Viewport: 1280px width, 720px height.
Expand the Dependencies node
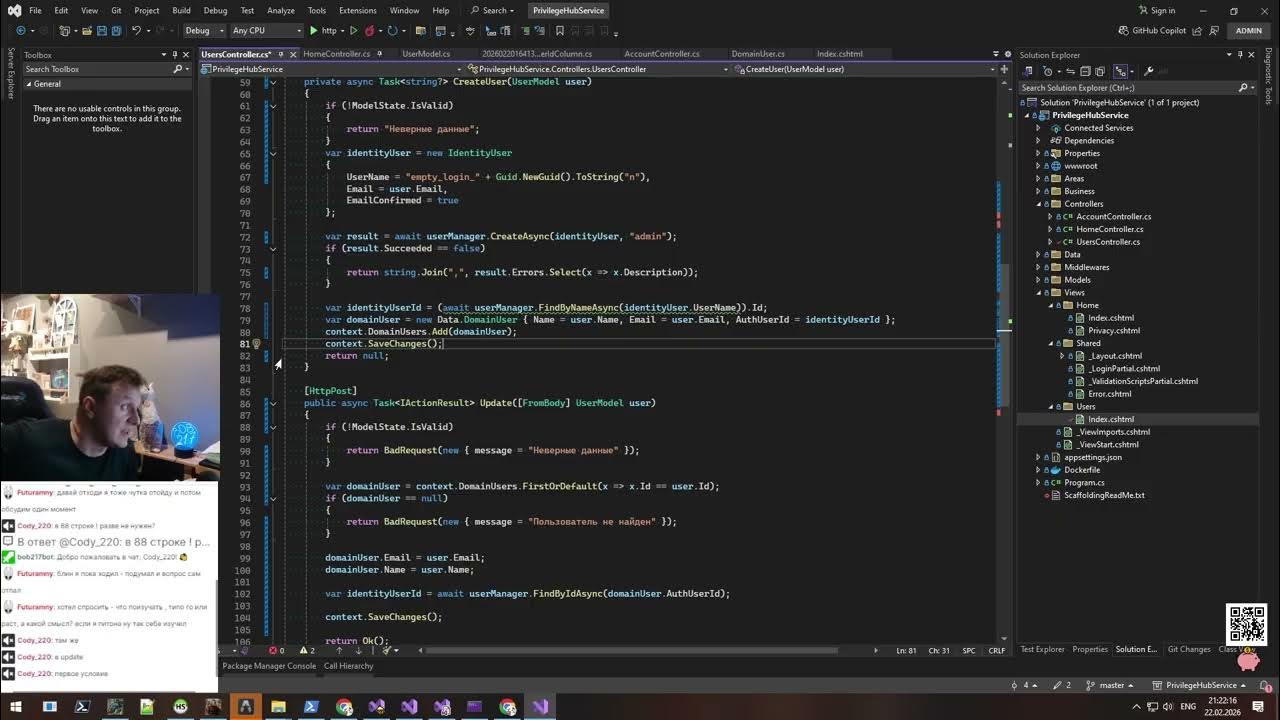pos(1037,141)
